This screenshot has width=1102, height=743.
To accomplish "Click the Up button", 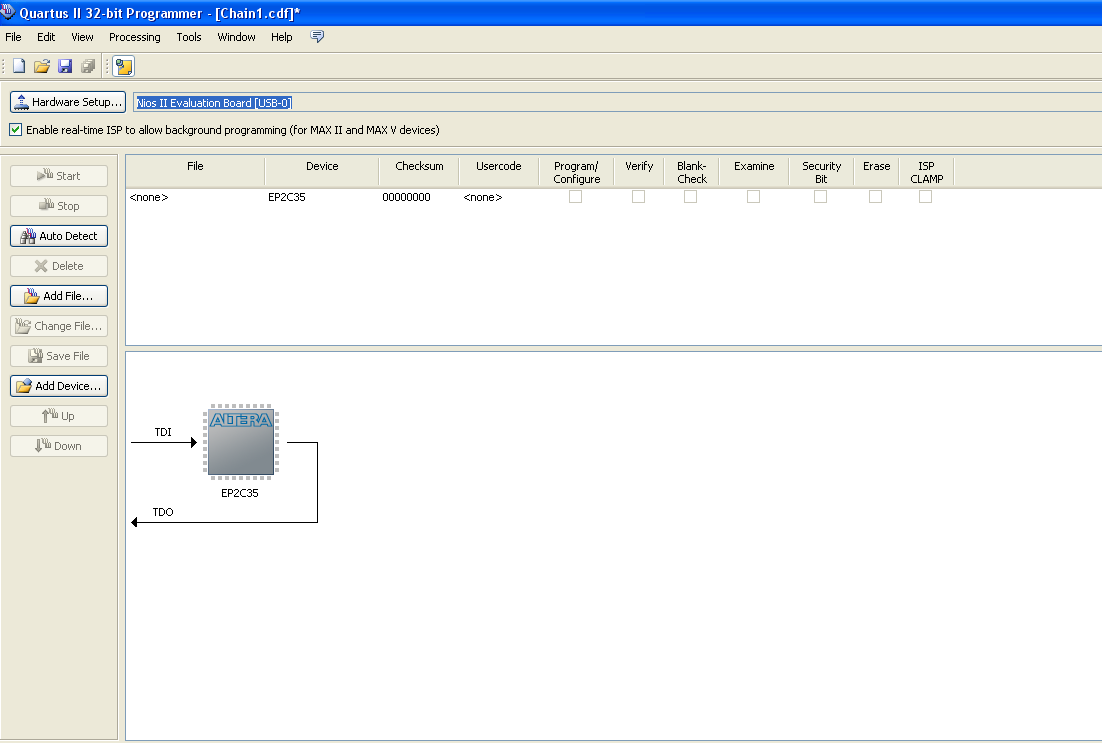I will click(59, 416).
